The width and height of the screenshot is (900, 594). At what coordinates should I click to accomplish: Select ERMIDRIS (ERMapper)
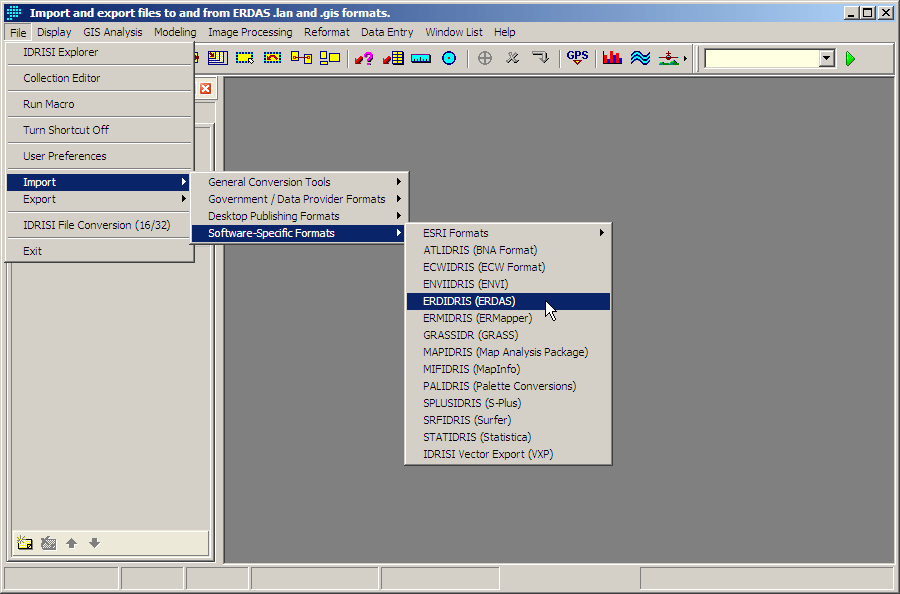click(x=509, y=318)
